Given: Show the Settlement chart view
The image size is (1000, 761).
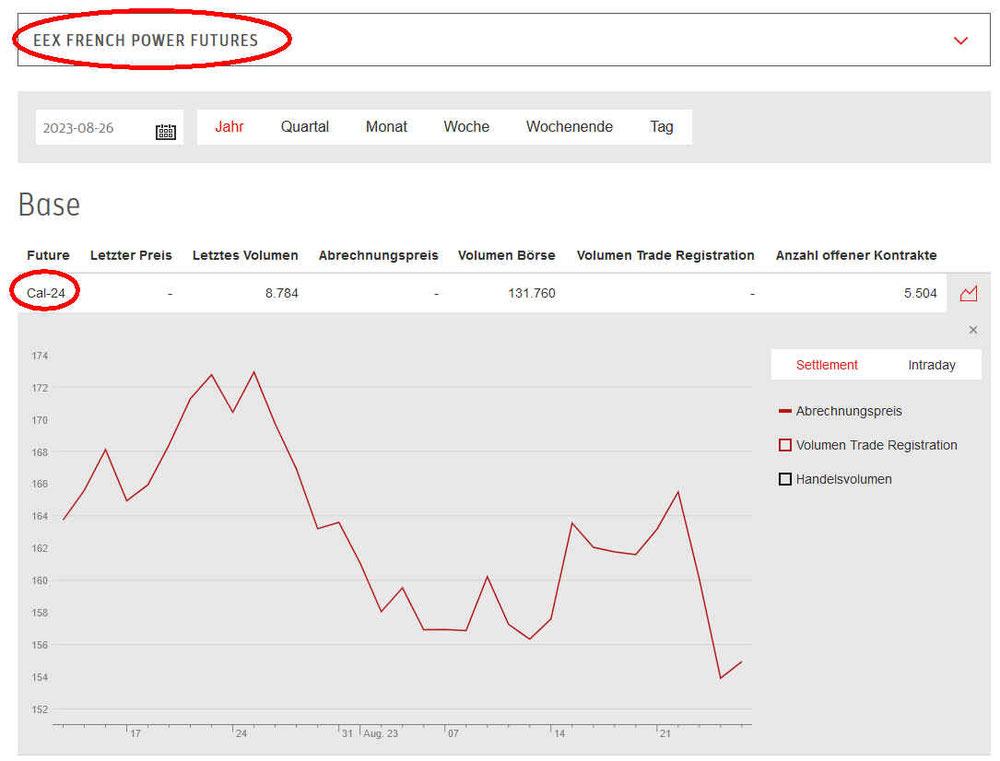Looking at the screenshot, I should point(827,365).
